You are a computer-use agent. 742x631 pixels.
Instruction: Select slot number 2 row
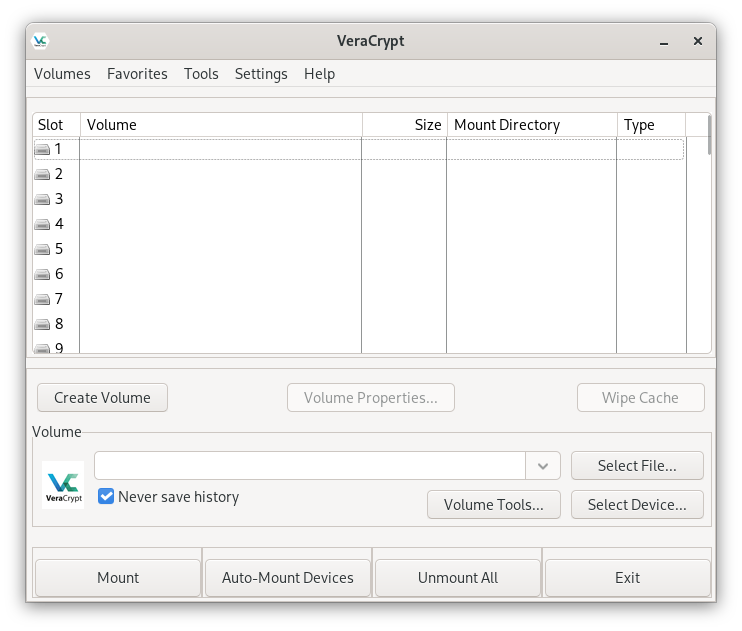[x=359, y=174]
